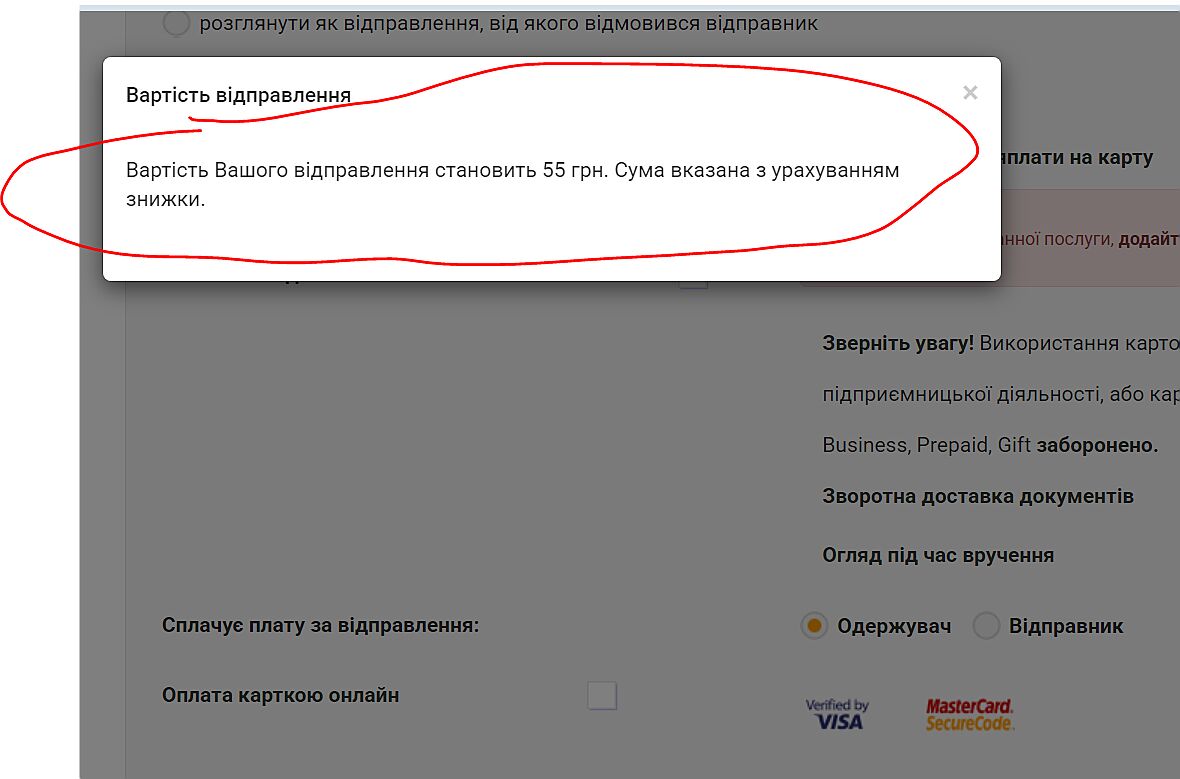Click the Сплачує плату за відправлення label
The image size is (1180, 779).
[321, 625]
